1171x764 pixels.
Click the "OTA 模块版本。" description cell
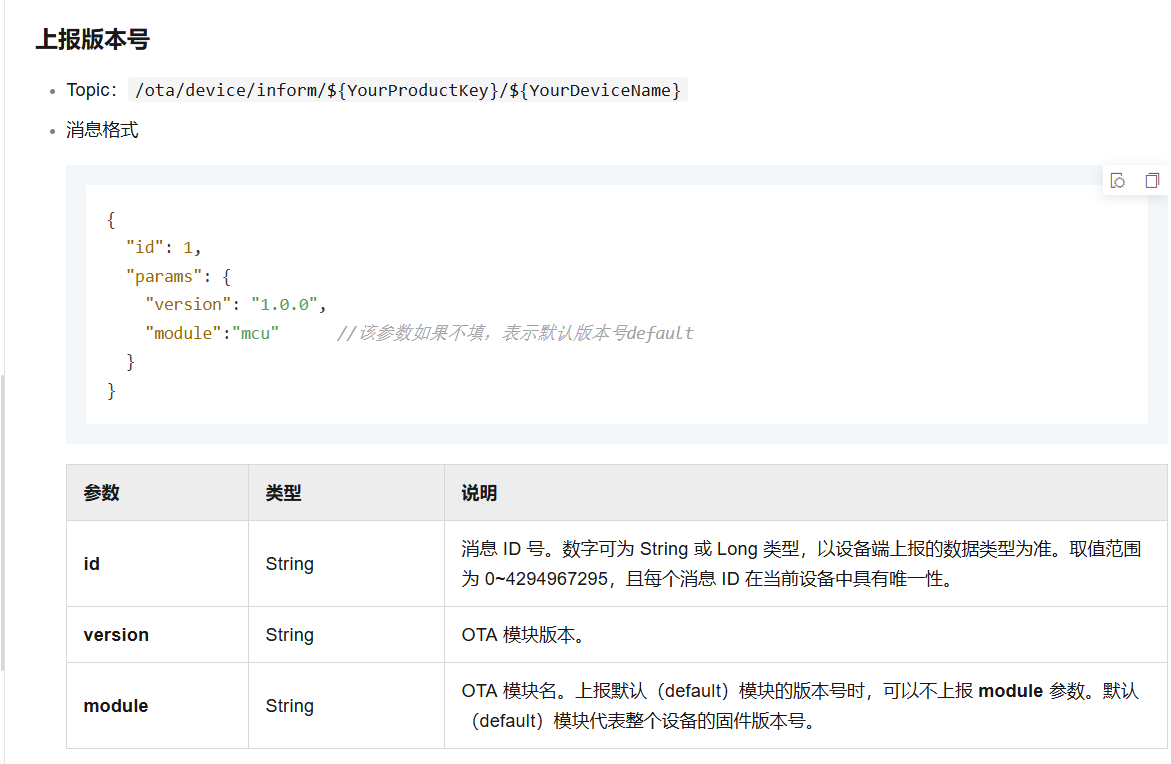coord(806,635)
